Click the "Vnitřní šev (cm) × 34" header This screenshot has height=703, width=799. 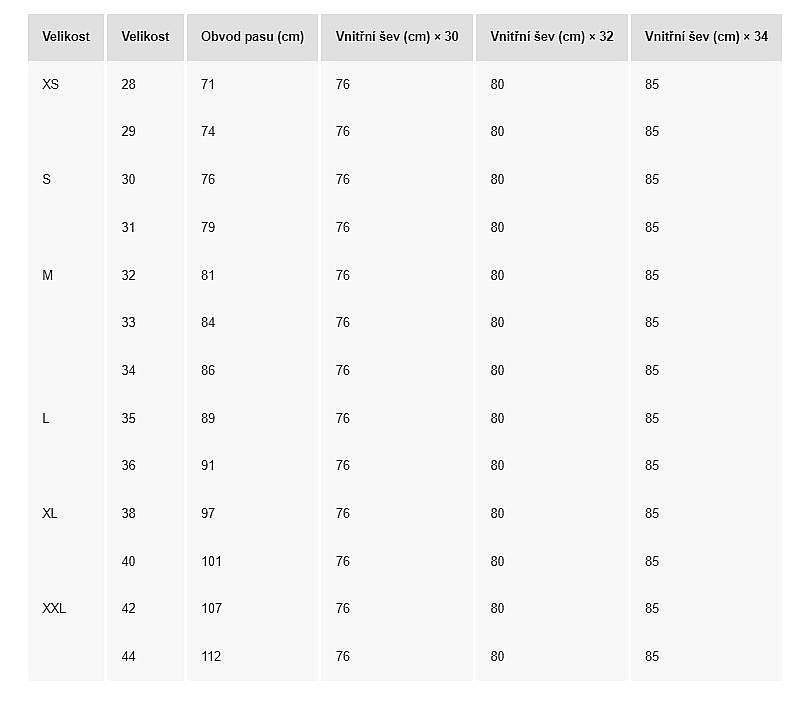(x=706, y=37)
